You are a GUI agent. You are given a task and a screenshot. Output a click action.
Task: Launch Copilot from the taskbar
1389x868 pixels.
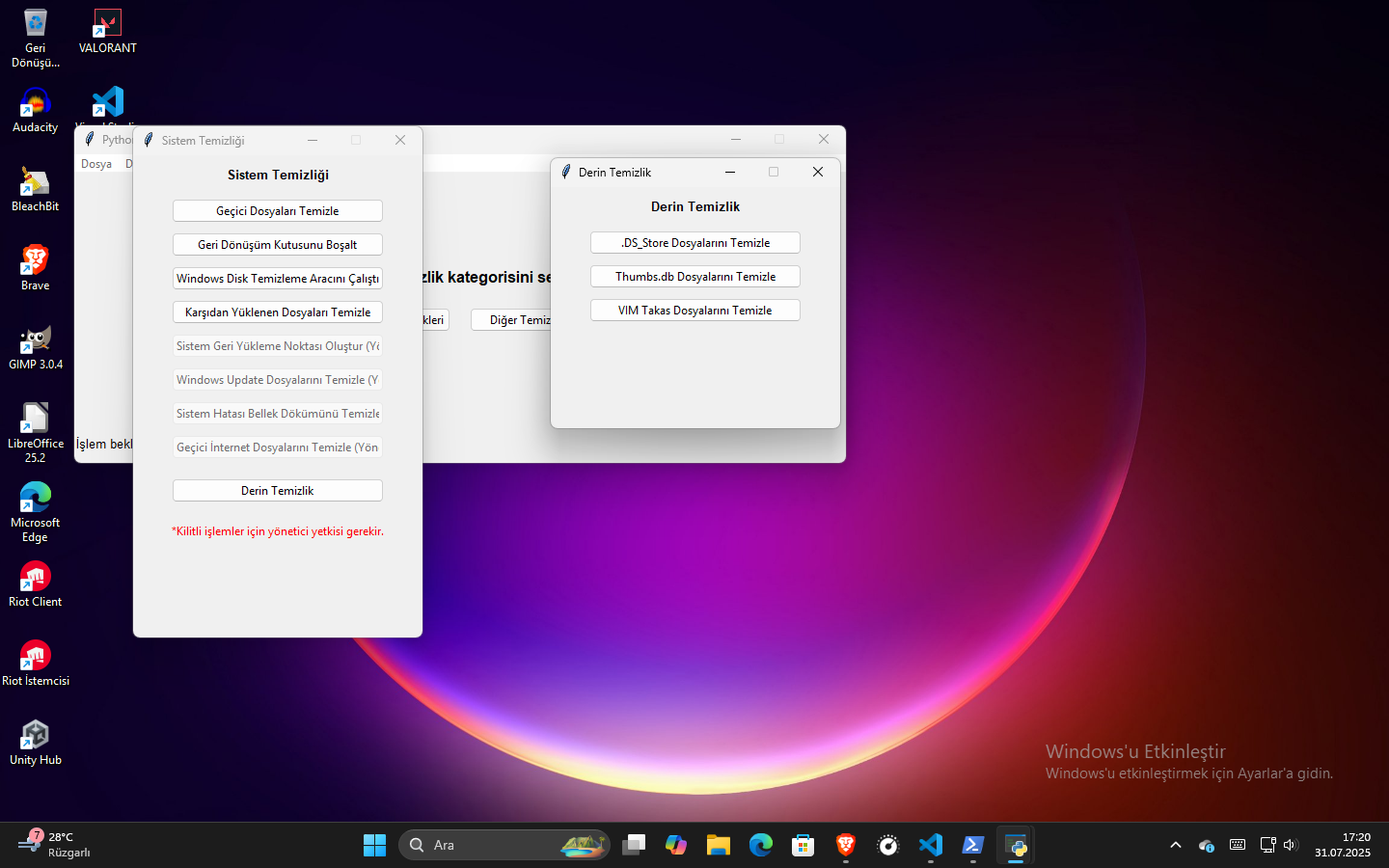(676, 846)
